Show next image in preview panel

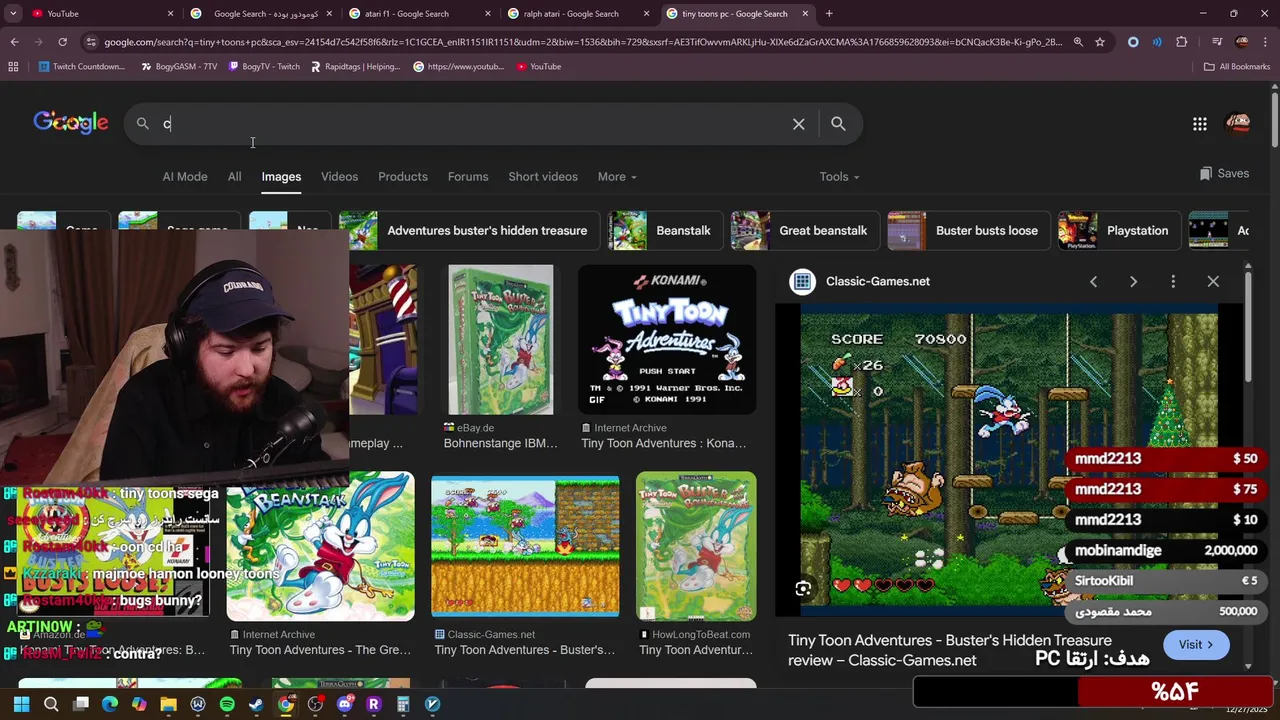1133,282
